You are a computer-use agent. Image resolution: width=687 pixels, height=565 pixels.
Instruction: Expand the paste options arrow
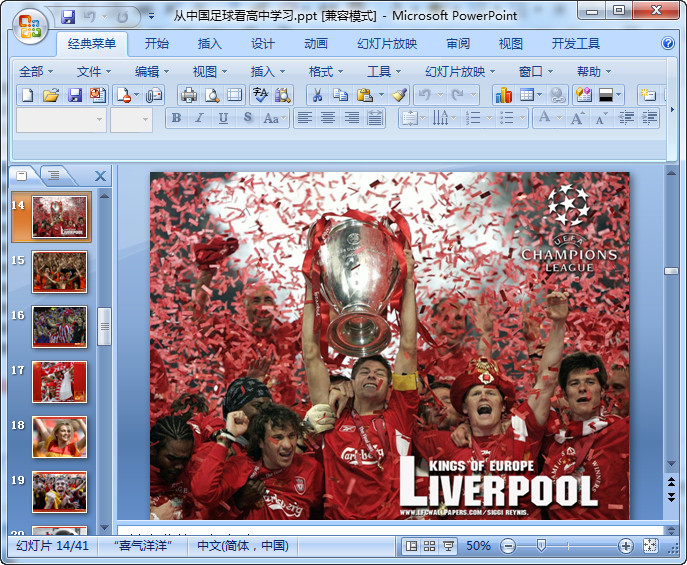[x=382, y=95]
